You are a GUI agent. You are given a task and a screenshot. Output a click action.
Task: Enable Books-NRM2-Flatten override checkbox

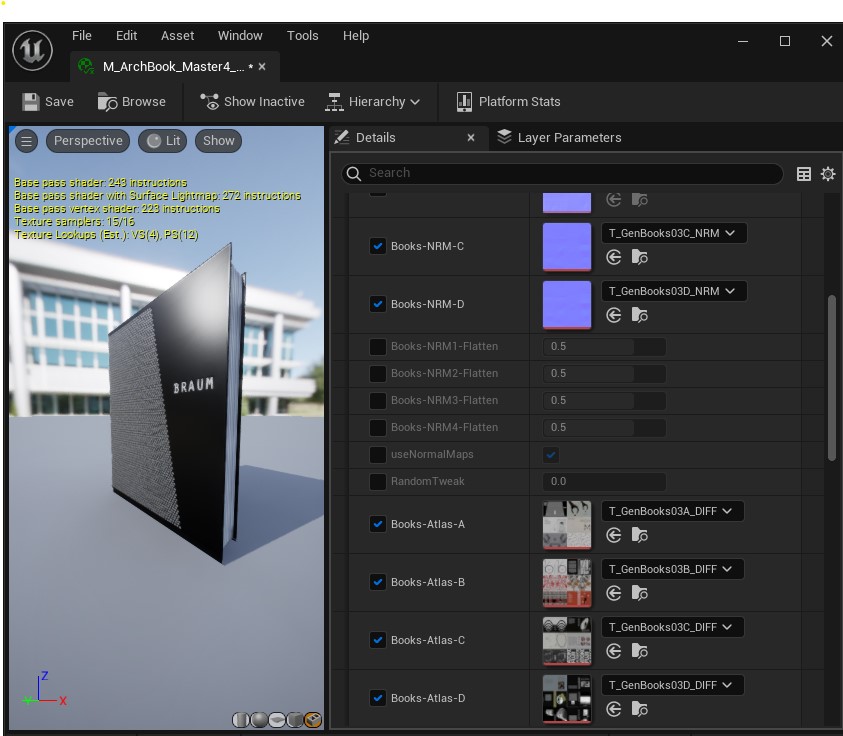pos(378,374)
